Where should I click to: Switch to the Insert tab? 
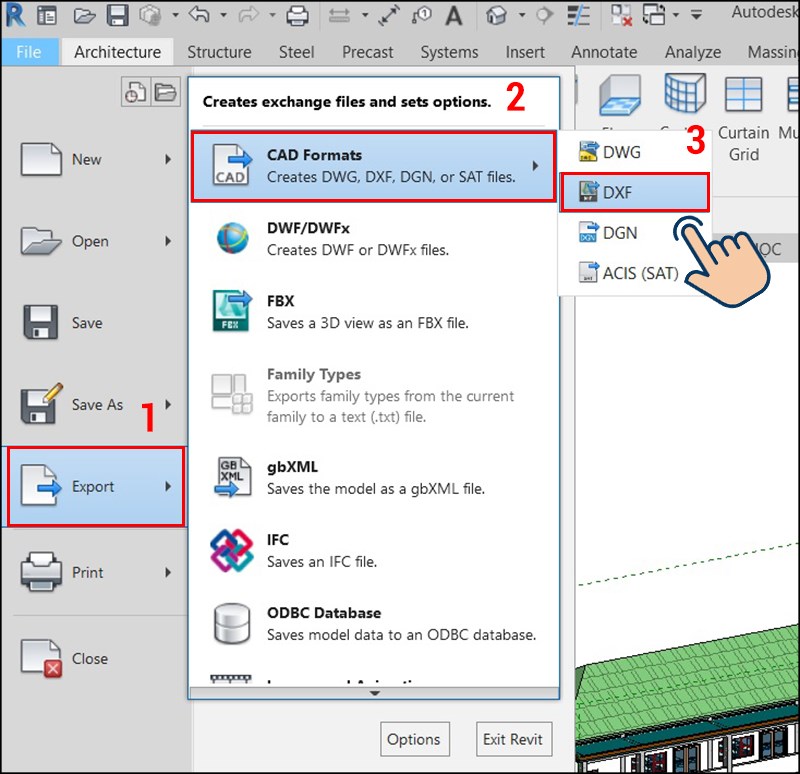tap(525, 52)
